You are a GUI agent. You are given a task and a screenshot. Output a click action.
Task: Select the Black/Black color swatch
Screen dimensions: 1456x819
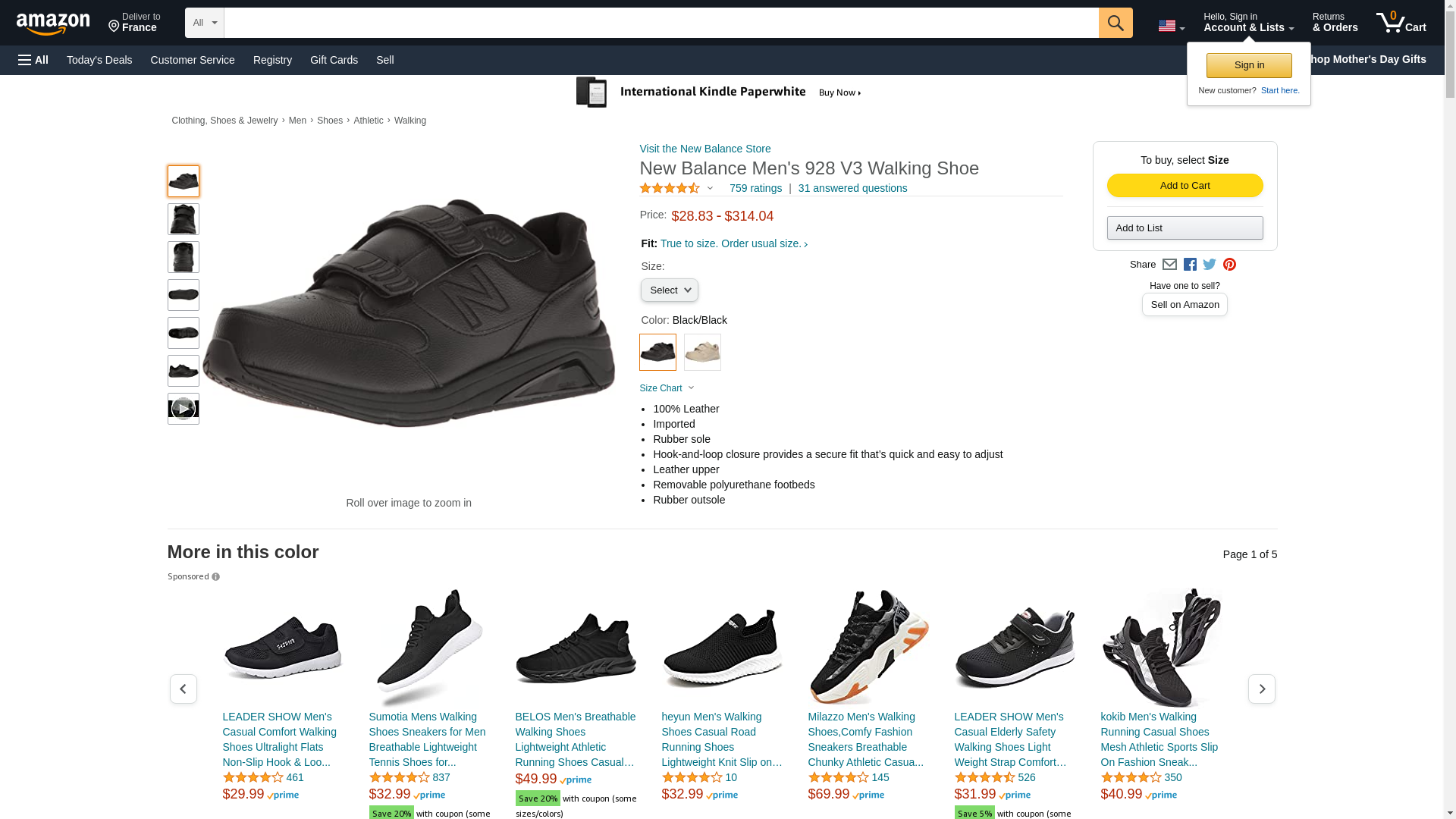point(657,353)
